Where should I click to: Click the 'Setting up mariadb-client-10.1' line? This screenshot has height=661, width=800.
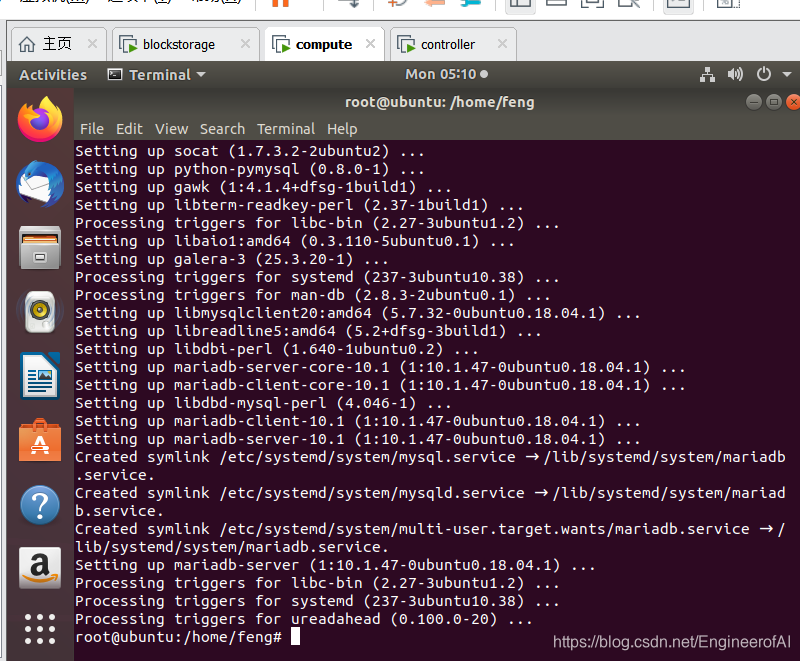pos(358,421)
